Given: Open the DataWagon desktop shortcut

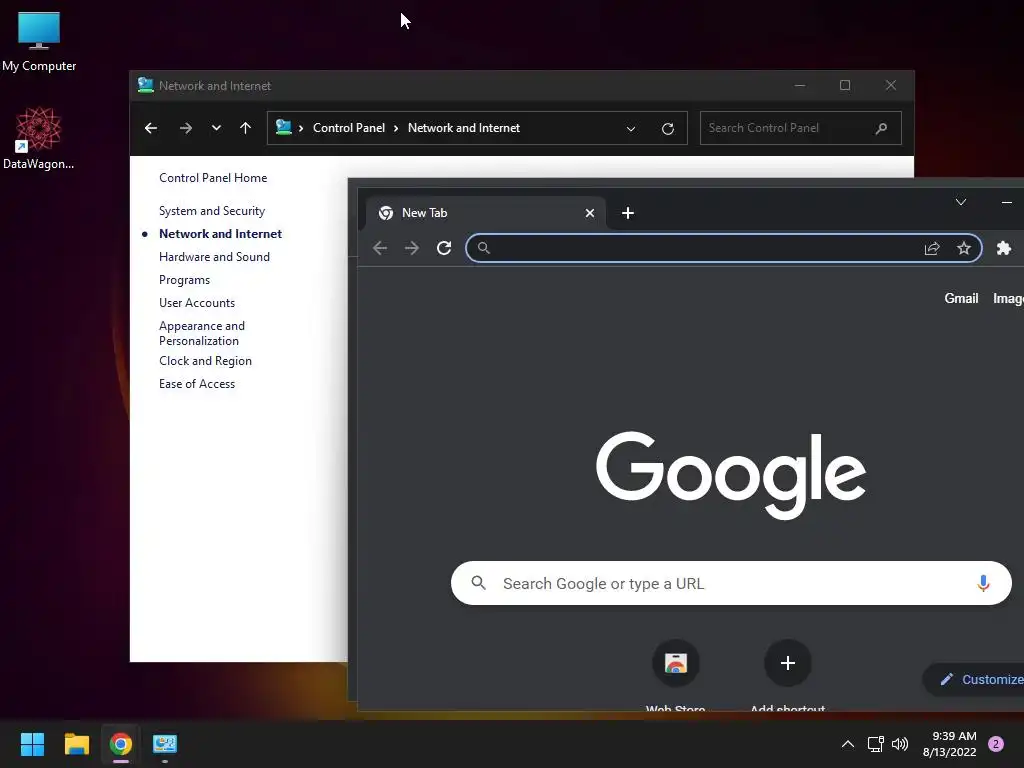Looking at the screenshot, I should (39, 138).
